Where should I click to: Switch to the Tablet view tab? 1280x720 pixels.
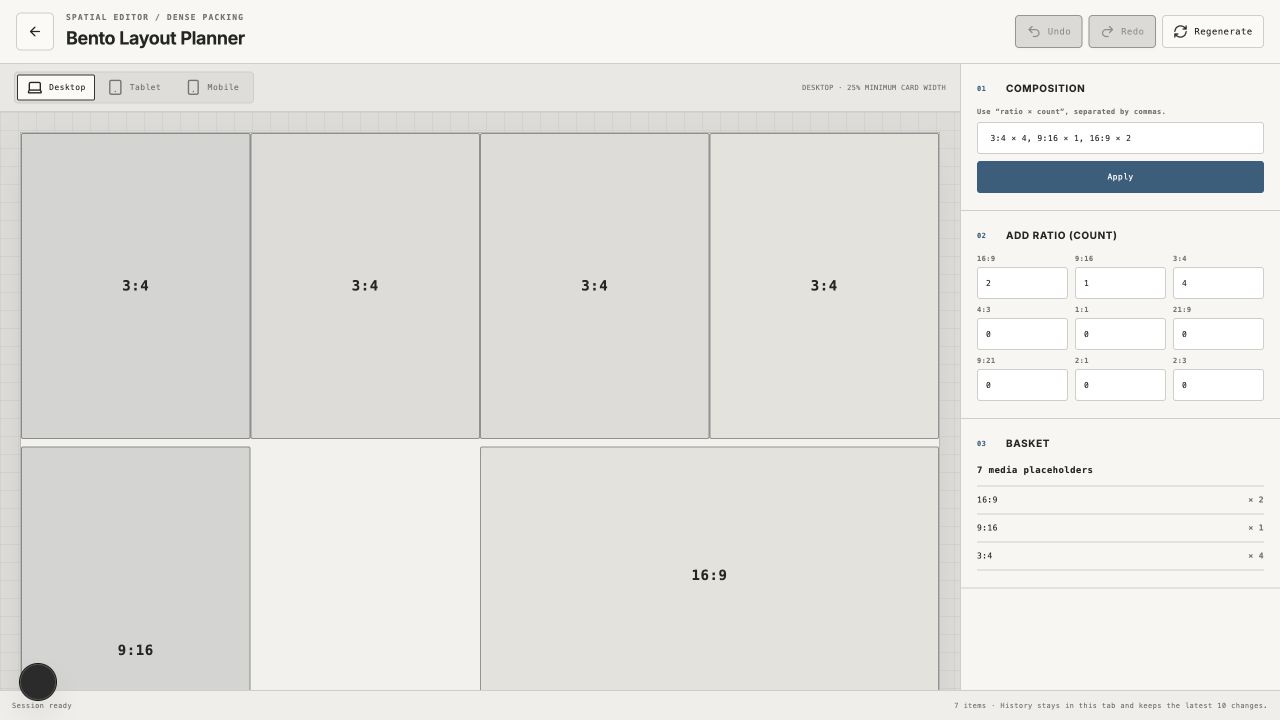point(135,87)
